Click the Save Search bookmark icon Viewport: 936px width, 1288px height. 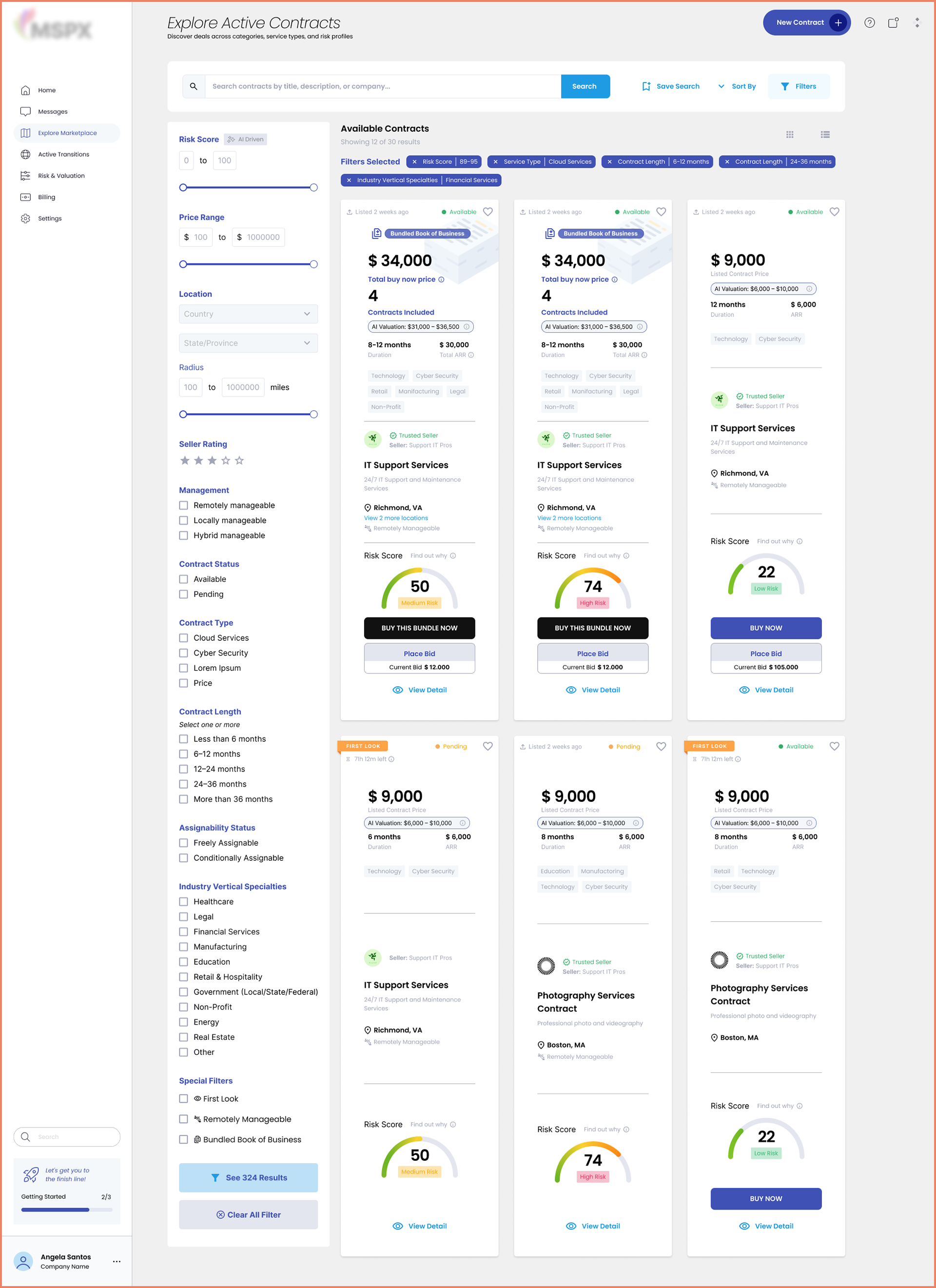[x=646, y=86]
